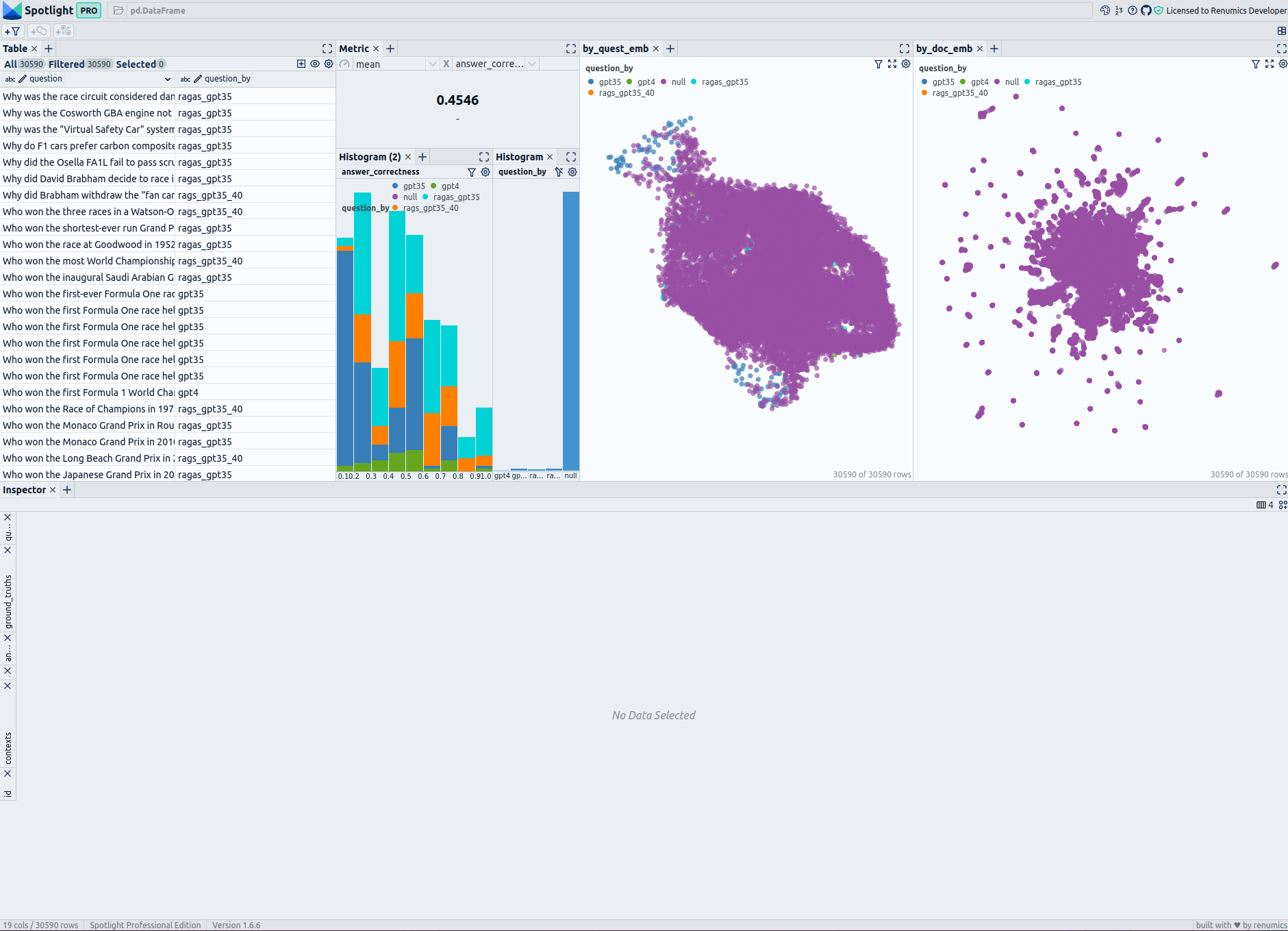Expand the answer_corre... column dropdown
The width and height of the screenshot is (1288, 931).
[531, 64]
